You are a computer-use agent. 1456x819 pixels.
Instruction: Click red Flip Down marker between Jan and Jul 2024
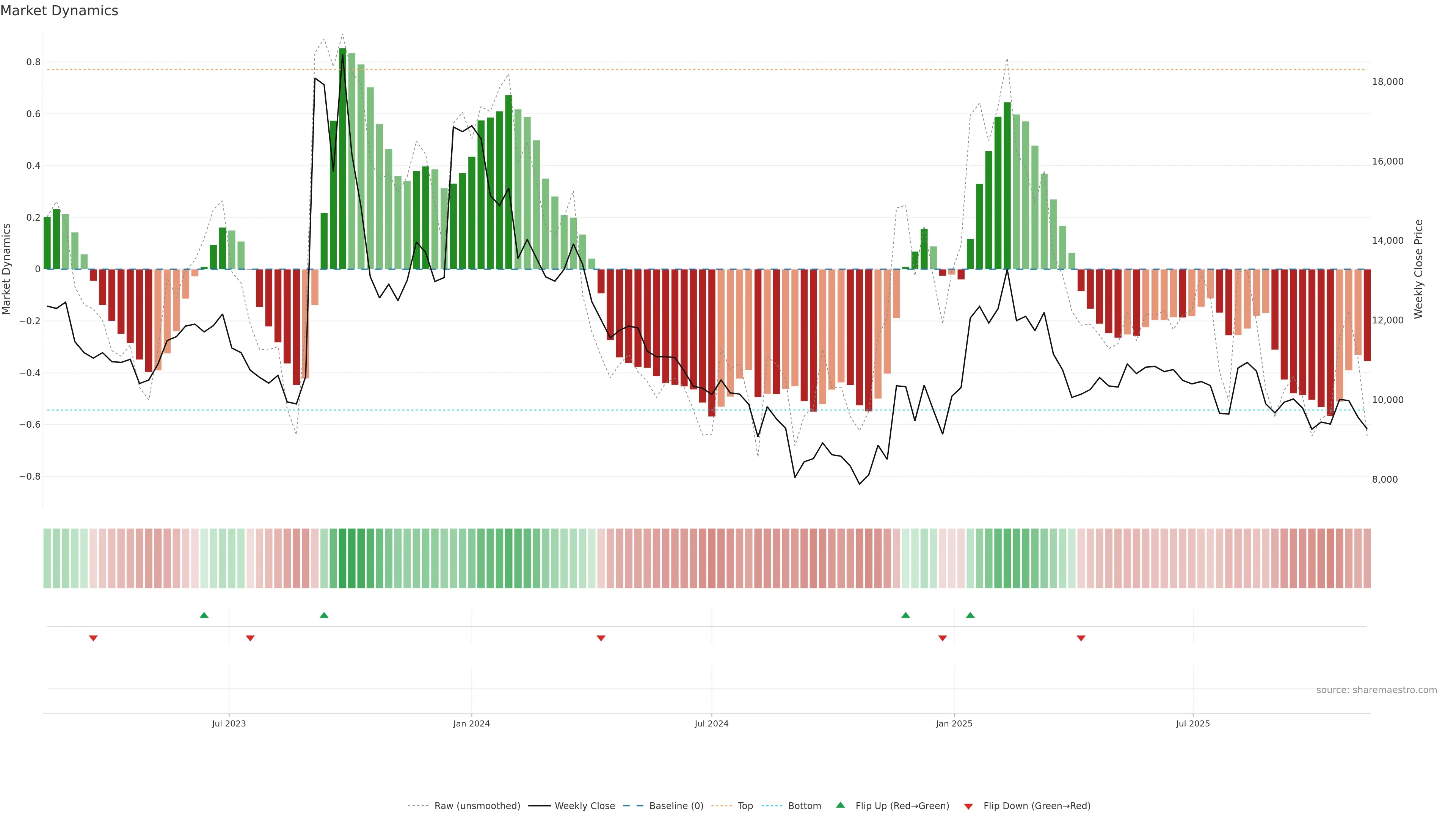tap(601, 638)
